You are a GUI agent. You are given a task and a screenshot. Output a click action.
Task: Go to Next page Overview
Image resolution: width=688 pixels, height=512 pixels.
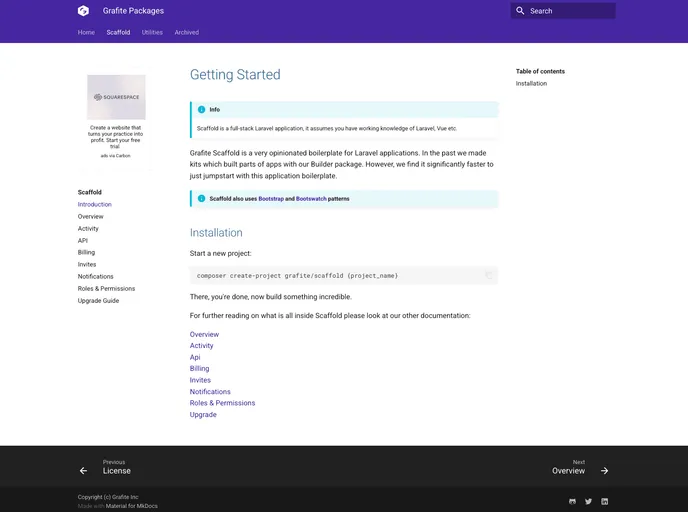(x=569, y=468)
